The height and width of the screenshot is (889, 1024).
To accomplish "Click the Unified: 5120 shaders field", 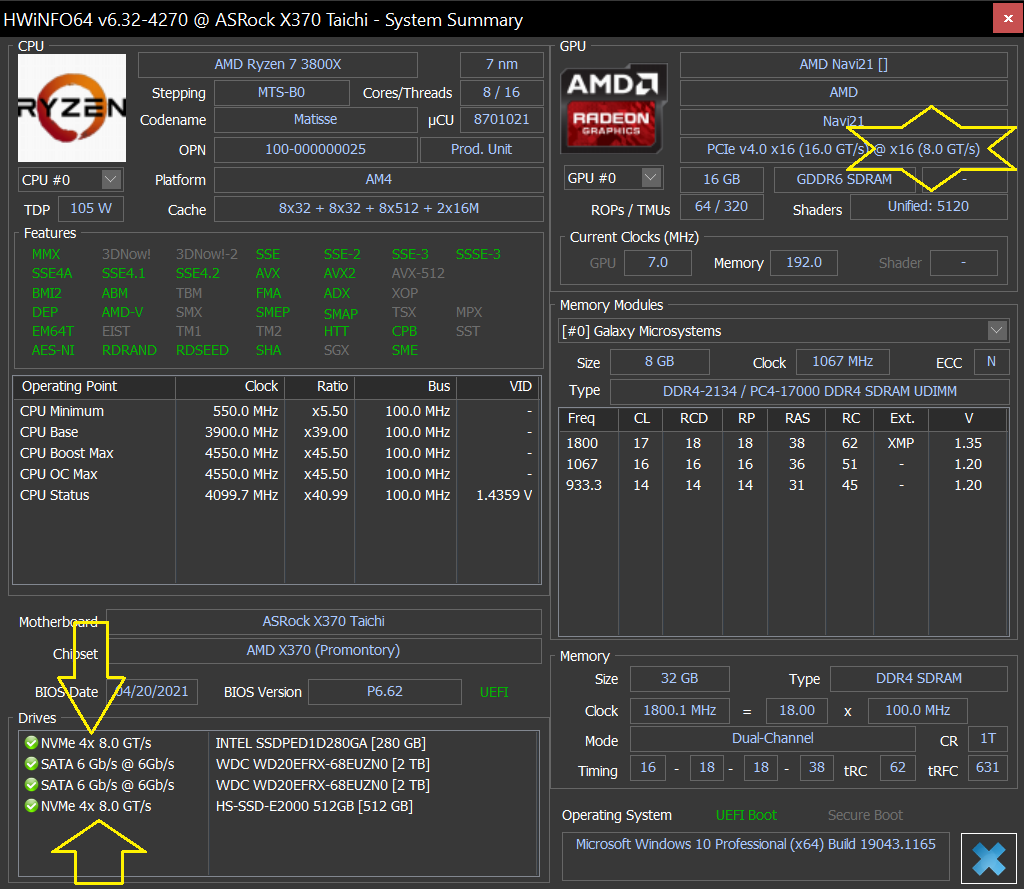I will (929, 206).
